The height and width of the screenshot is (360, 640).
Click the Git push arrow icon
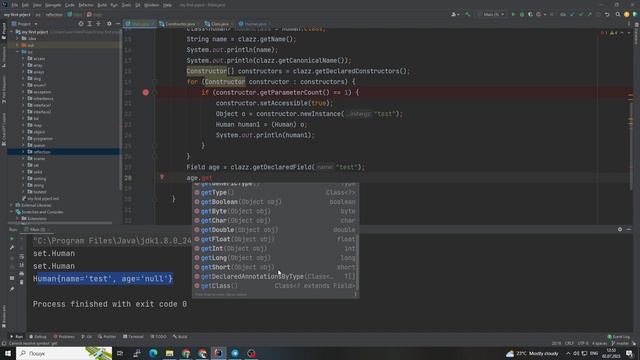[x=589, y=14]
